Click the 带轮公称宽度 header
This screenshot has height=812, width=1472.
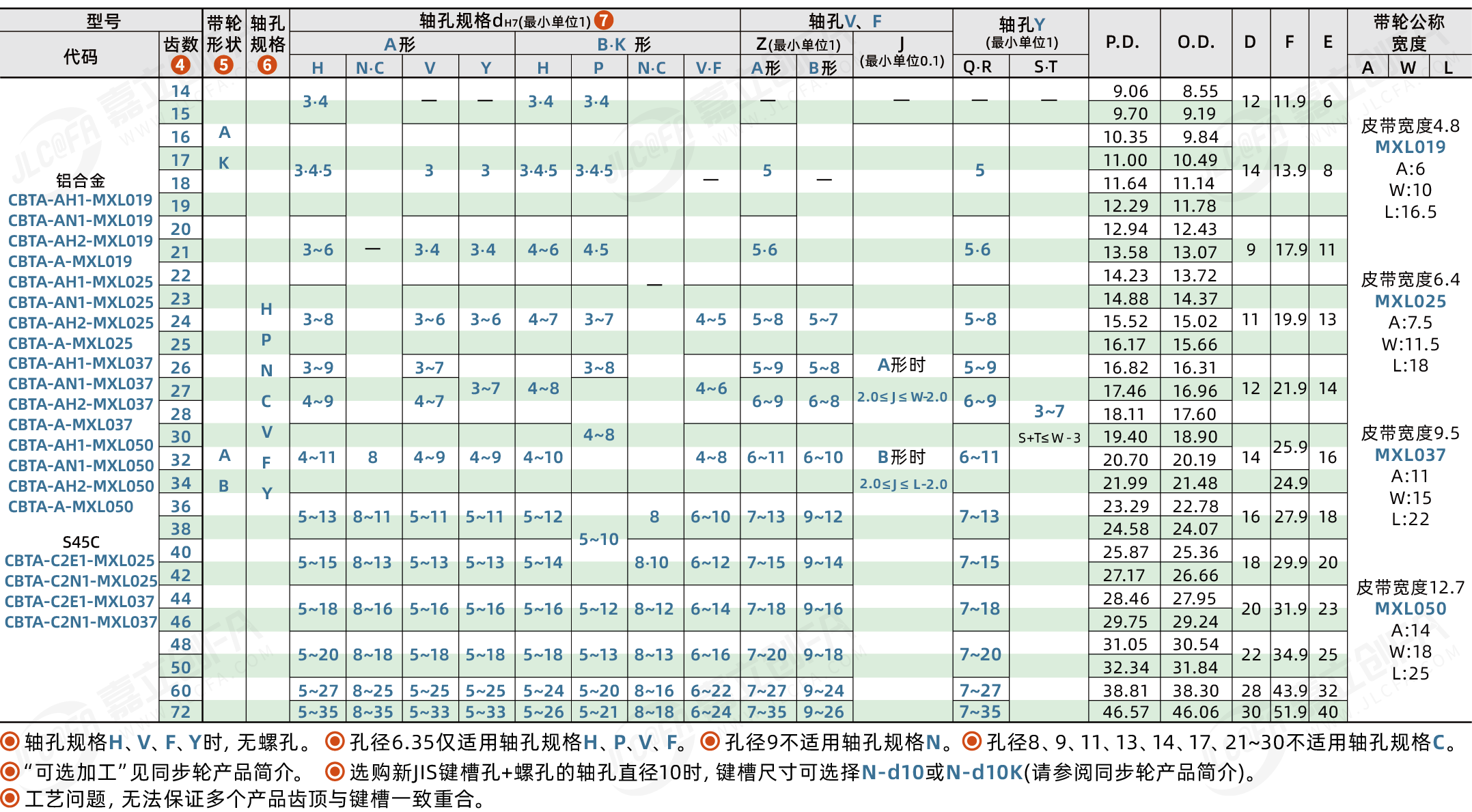(1409, 33)
